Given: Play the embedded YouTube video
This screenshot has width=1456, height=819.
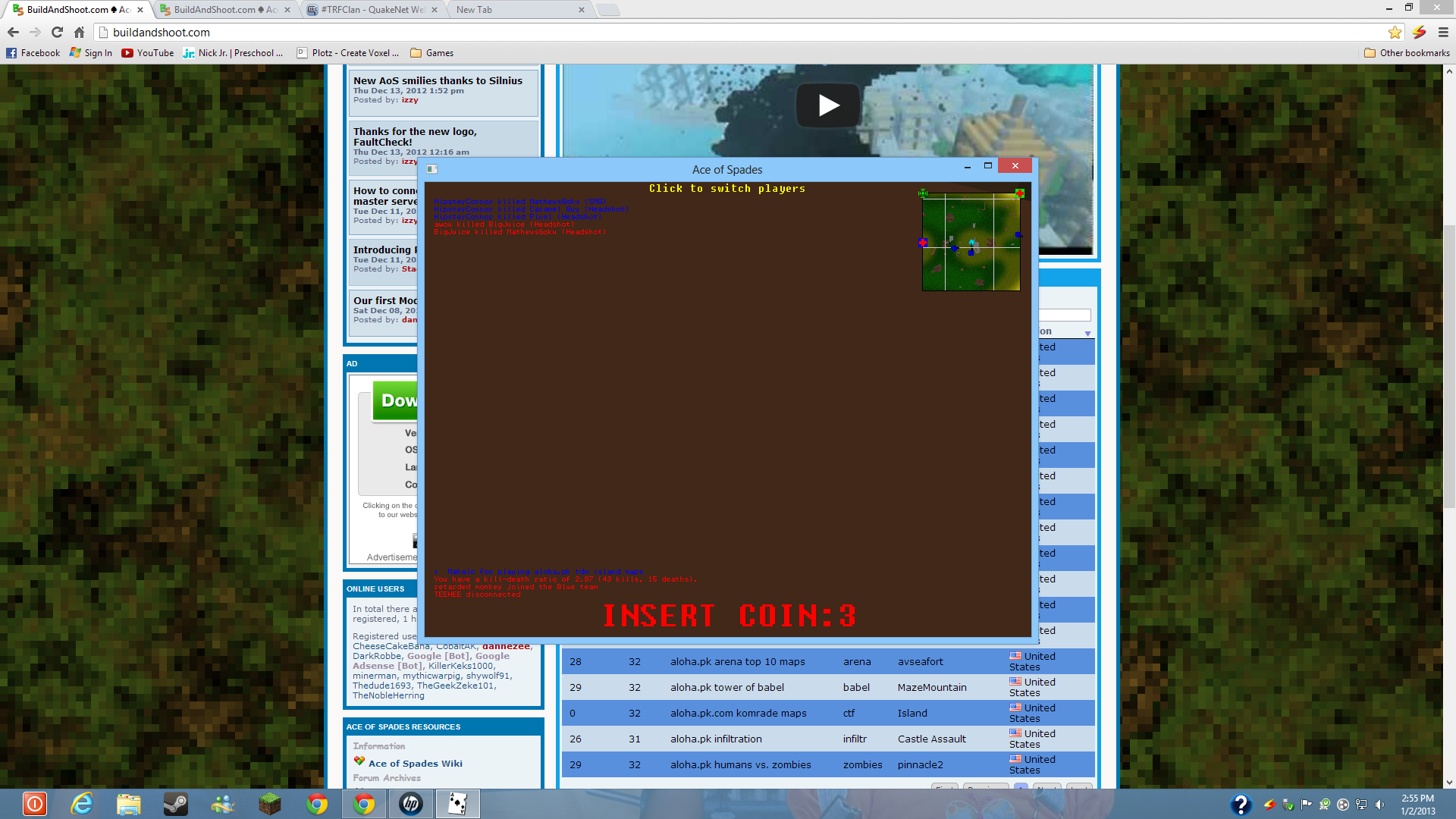Looking at the screenshot, I should [x=828, y=105].
